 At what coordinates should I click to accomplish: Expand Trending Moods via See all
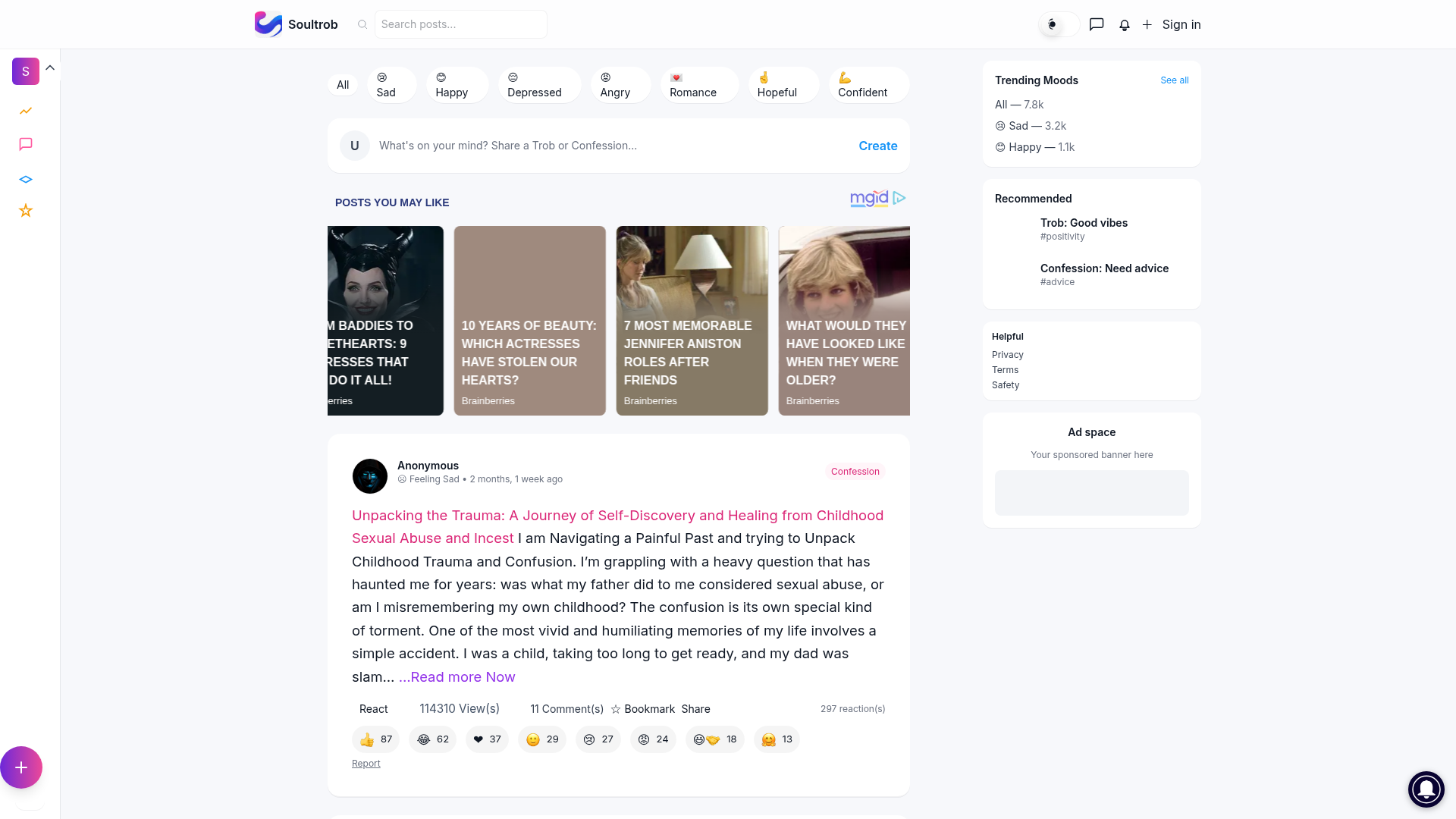tap(1174, 80)
